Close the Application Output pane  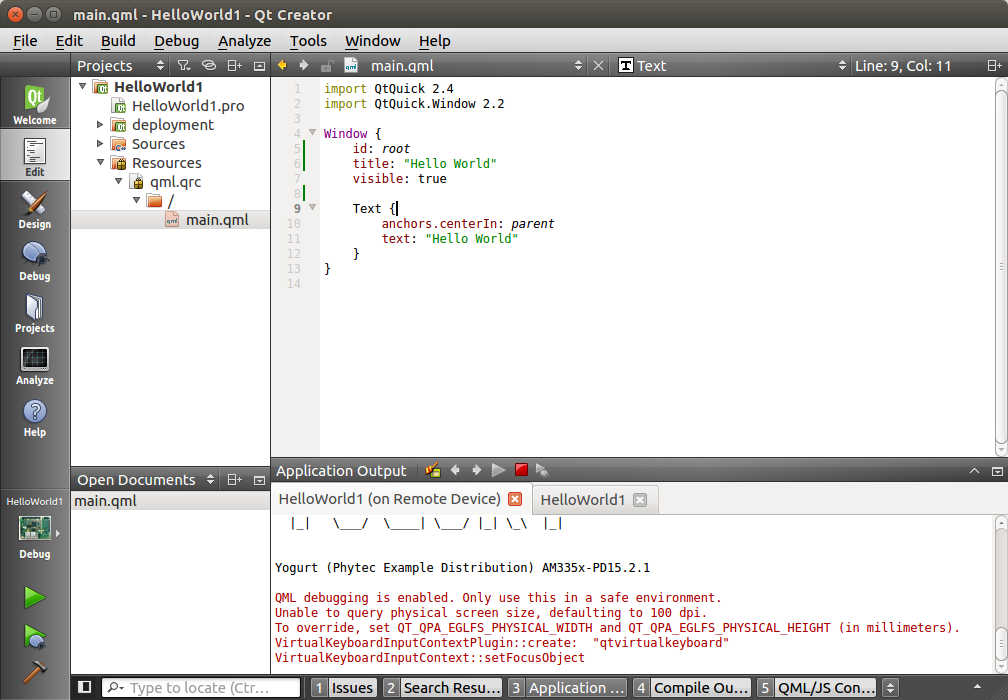(997, 471)
